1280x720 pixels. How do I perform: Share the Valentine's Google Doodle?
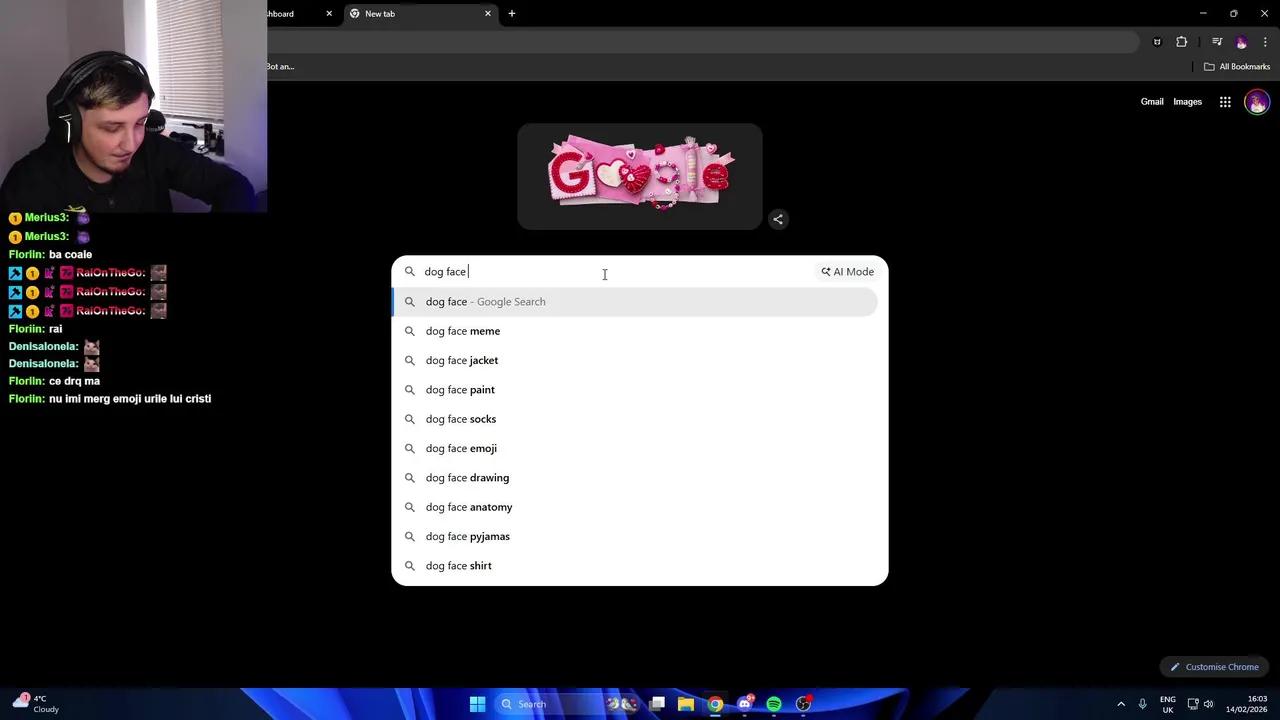pos(778,219)
